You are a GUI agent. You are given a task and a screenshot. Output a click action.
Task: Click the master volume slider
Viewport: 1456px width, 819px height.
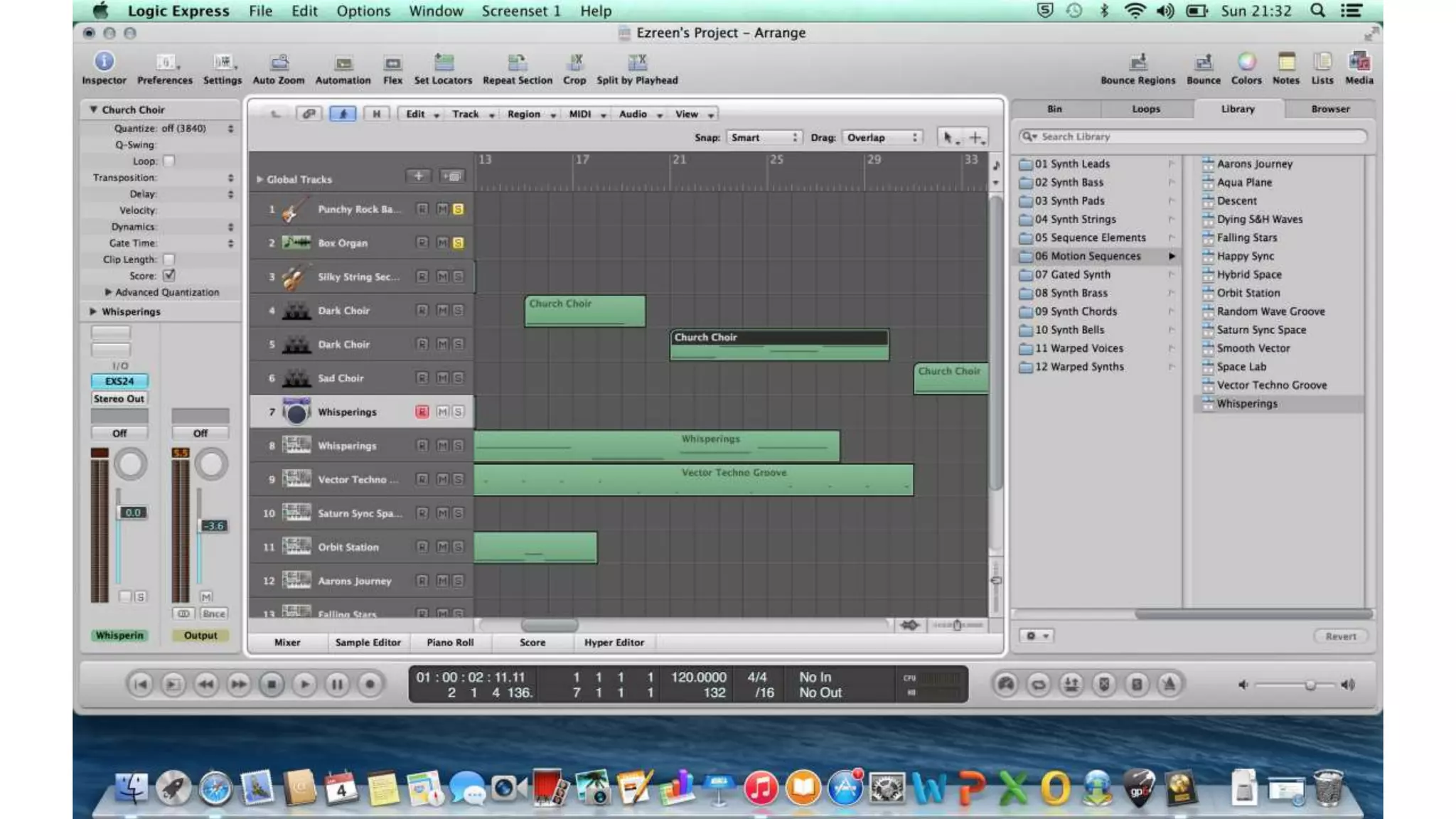tap(1309, 685)
